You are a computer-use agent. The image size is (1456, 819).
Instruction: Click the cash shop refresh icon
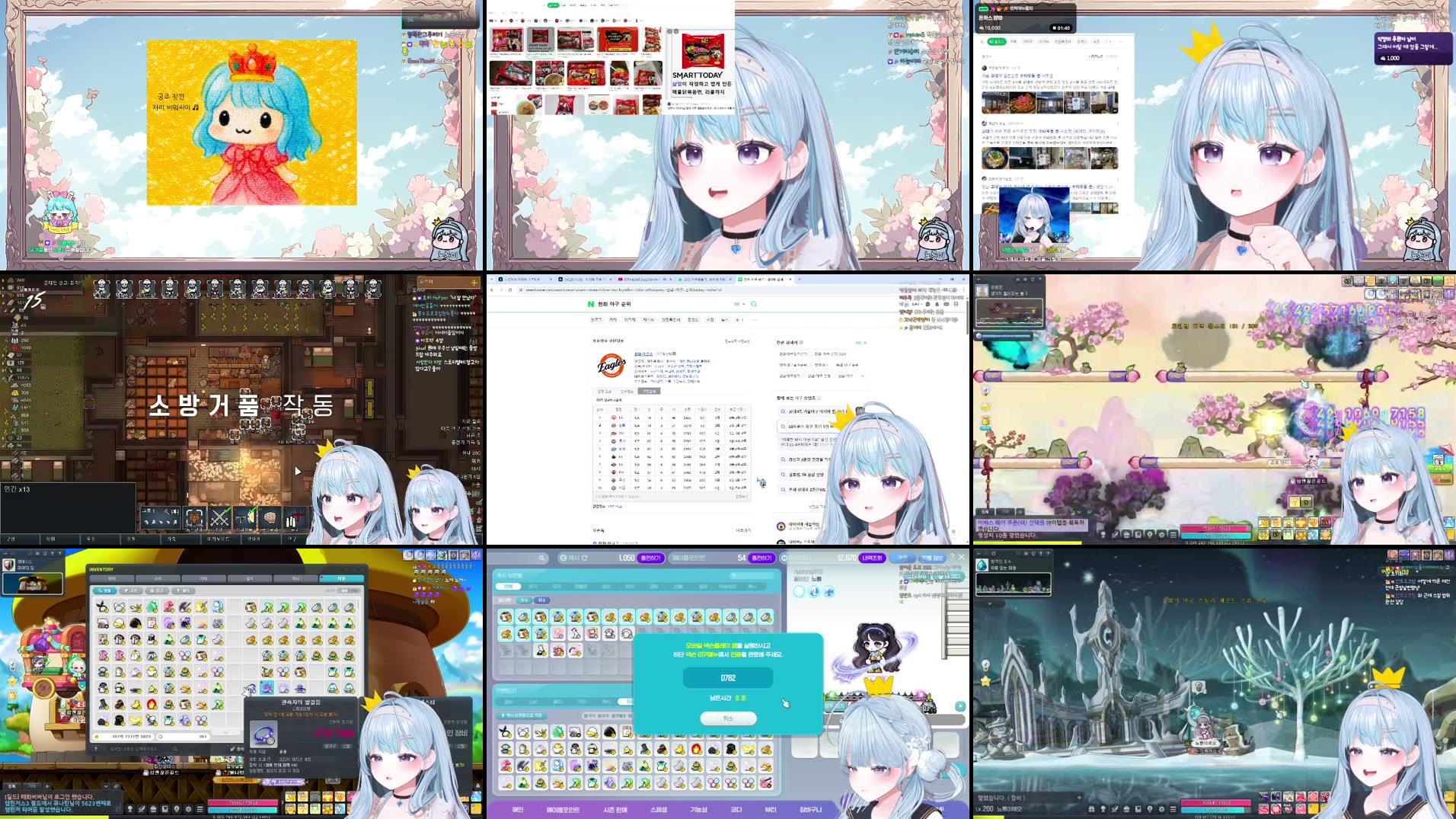[585, 558]
